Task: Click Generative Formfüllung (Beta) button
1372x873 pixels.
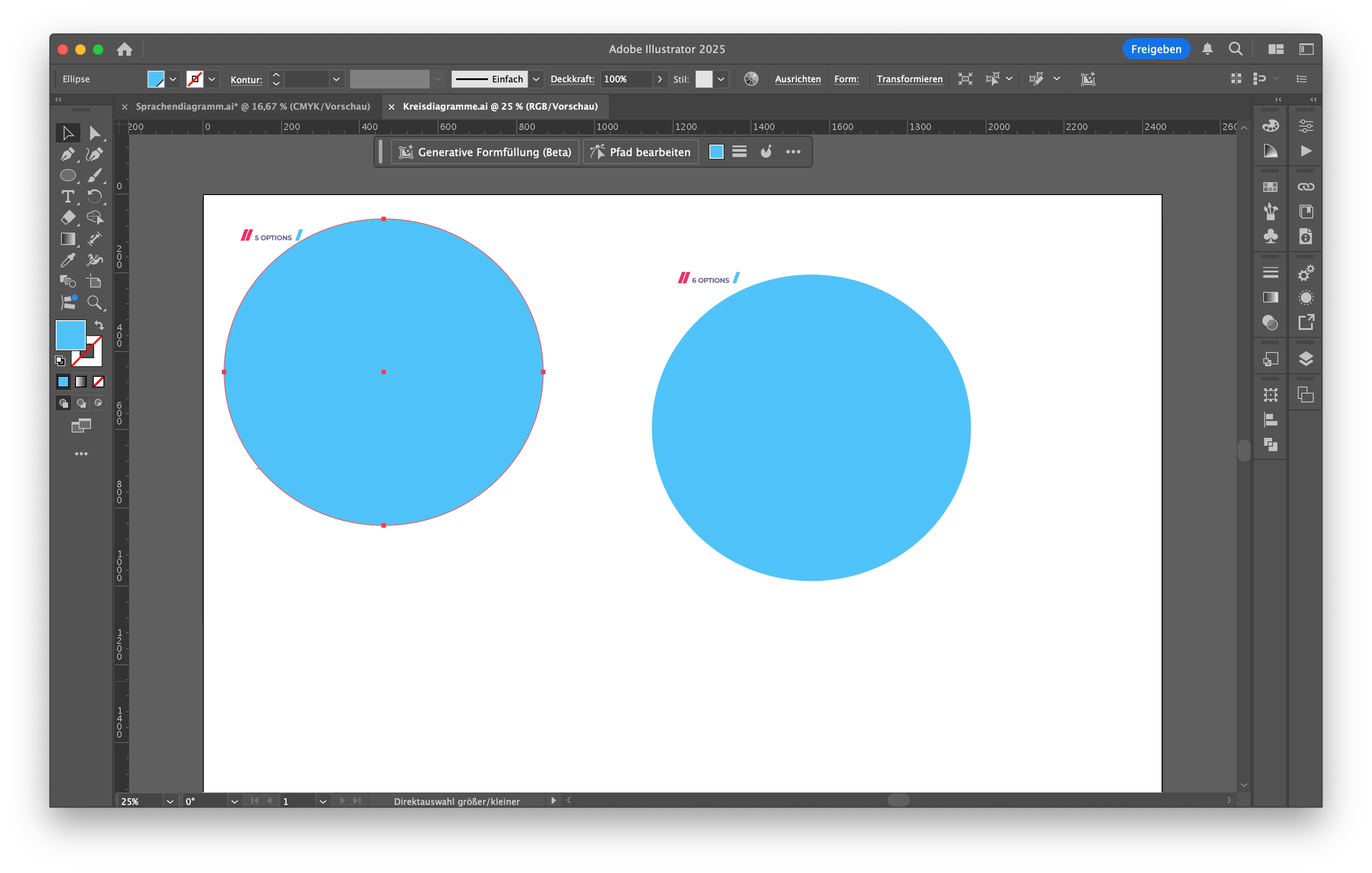Action: [x=485, y=152]
